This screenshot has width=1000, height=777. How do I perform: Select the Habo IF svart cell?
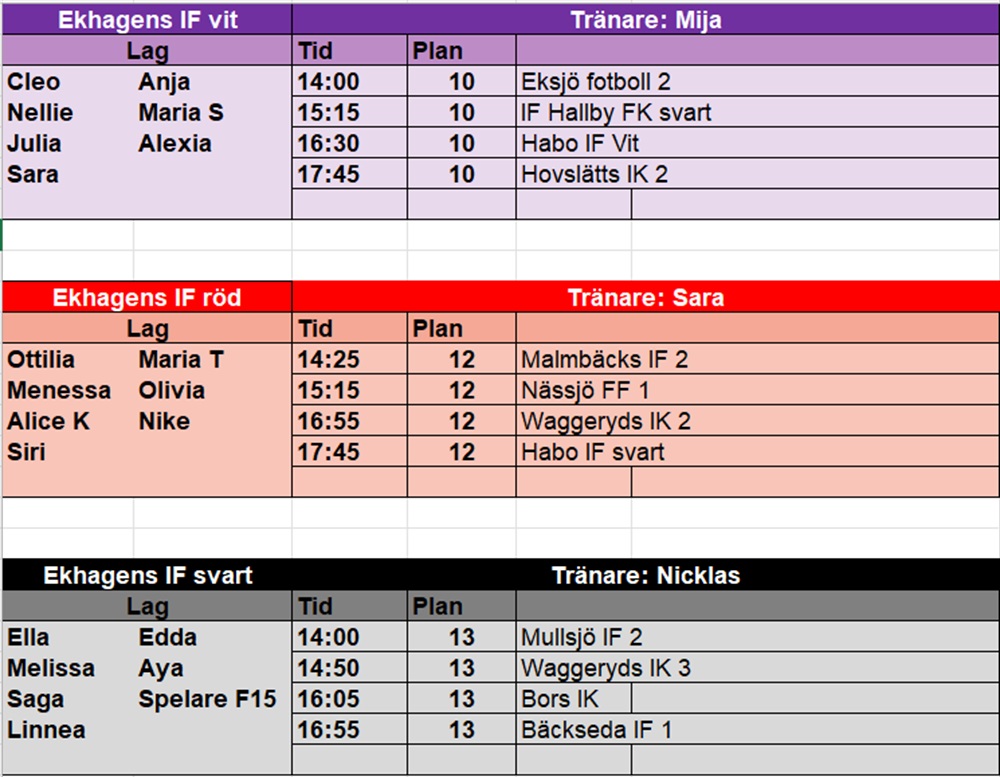click(758, 452)
